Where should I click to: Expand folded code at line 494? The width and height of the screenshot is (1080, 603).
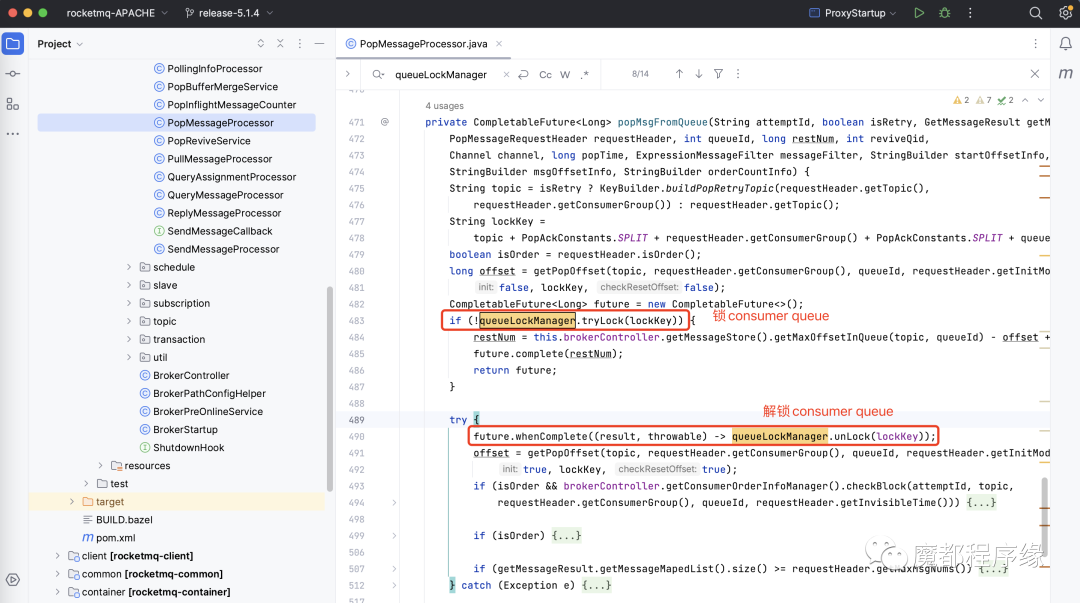click(x=394, y=502)
